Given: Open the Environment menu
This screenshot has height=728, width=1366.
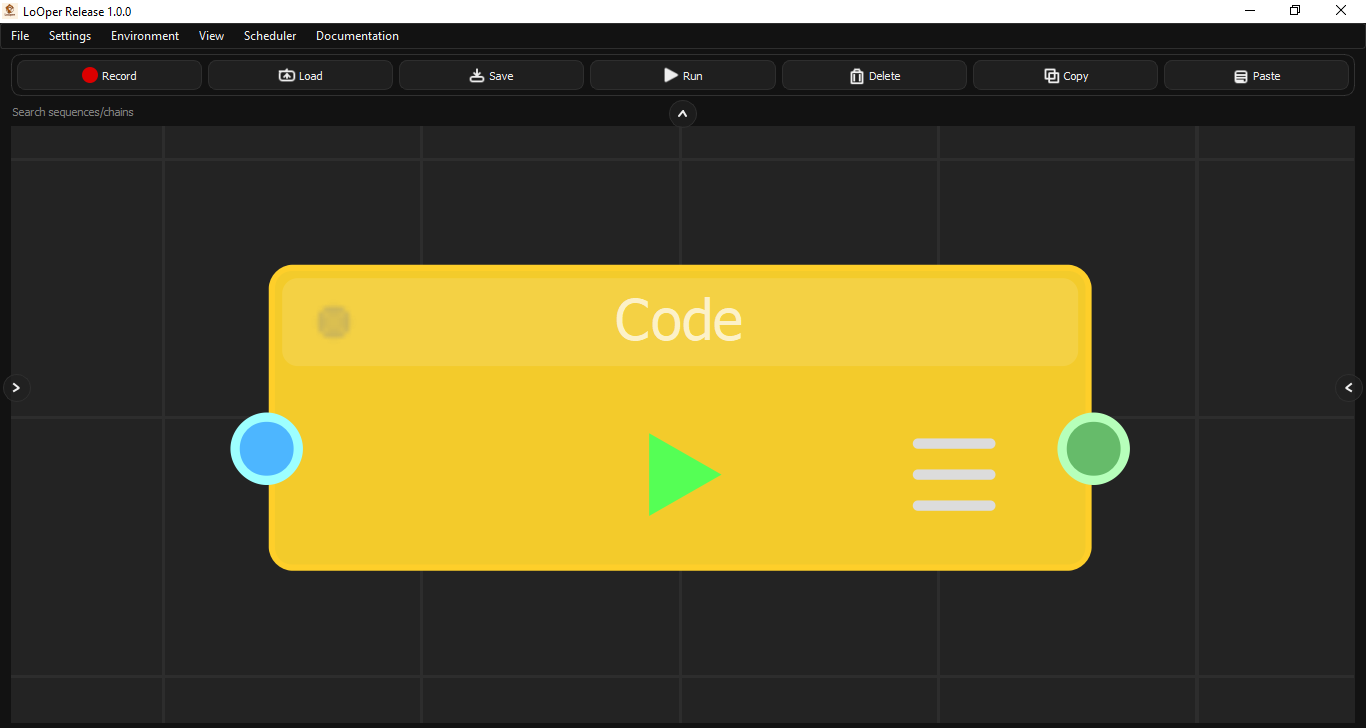Looking at the screenshot, I should pyautogui.click(x=144, y=35).
